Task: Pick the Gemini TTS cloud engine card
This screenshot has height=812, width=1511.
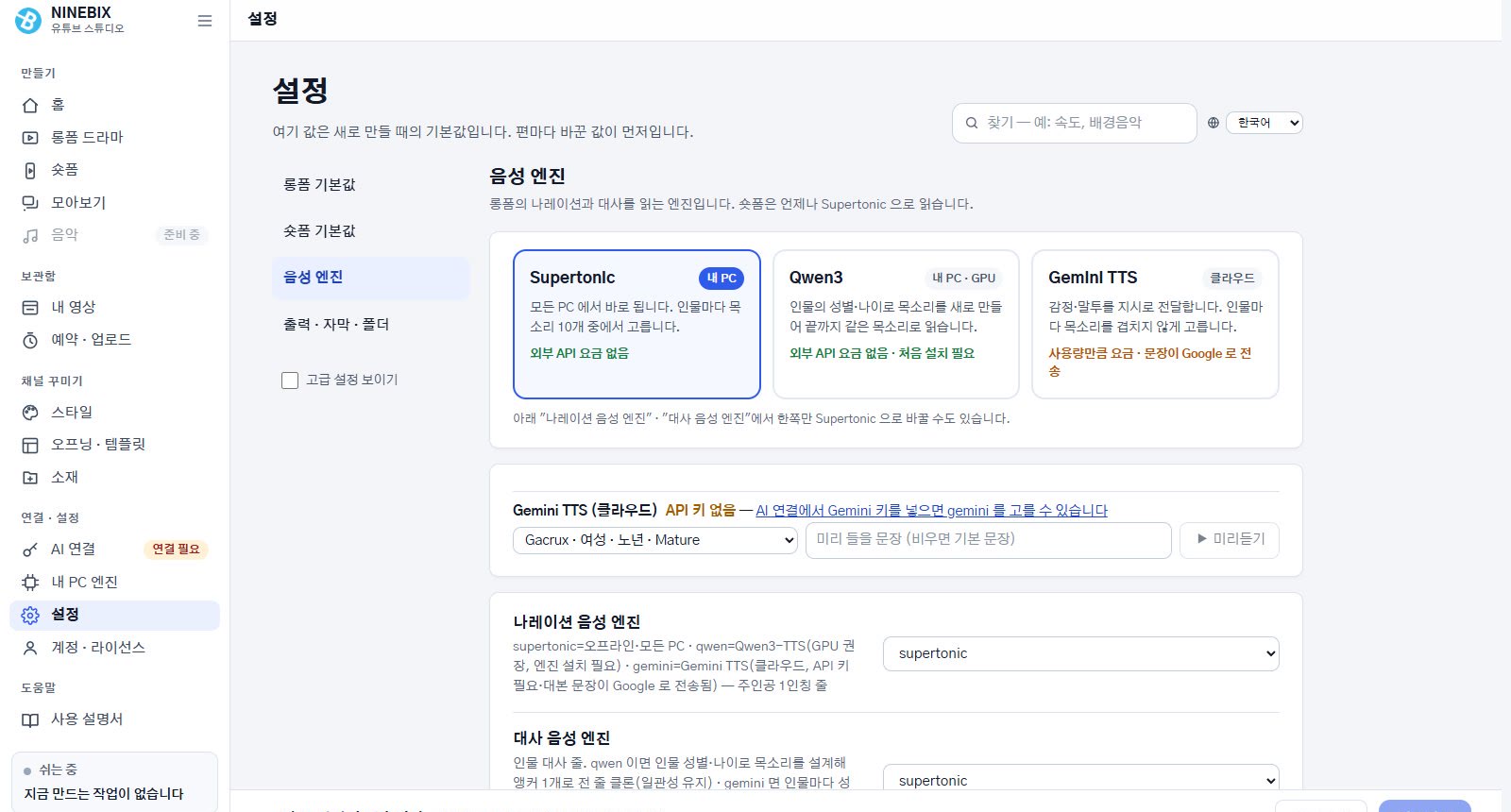Action: point(1155,324)
